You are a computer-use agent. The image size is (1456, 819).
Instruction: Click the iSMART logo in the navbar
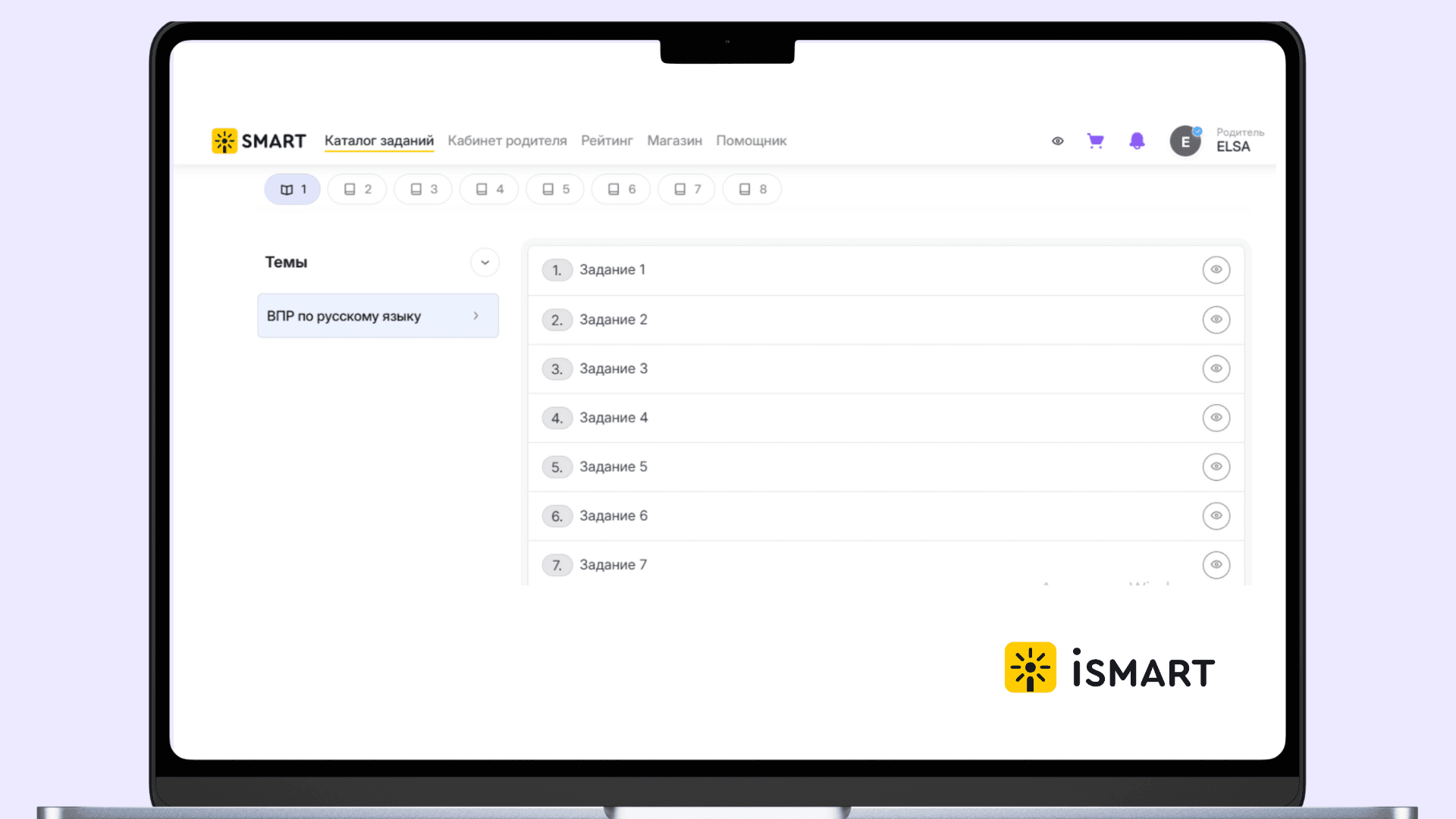click(259, 141)
